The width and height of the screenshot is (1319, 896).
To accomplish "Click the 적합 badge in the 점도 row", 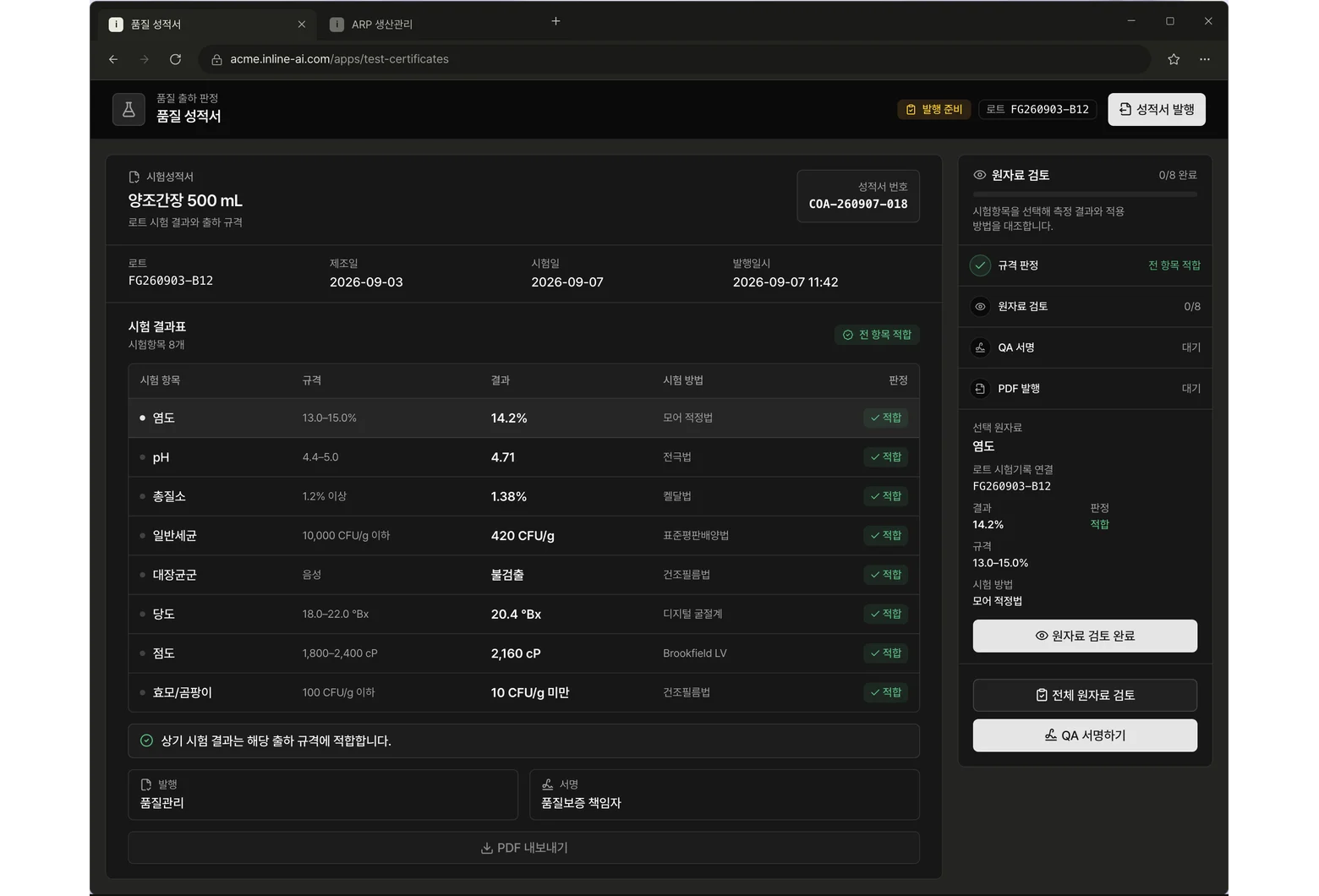I will coord(885,653).
